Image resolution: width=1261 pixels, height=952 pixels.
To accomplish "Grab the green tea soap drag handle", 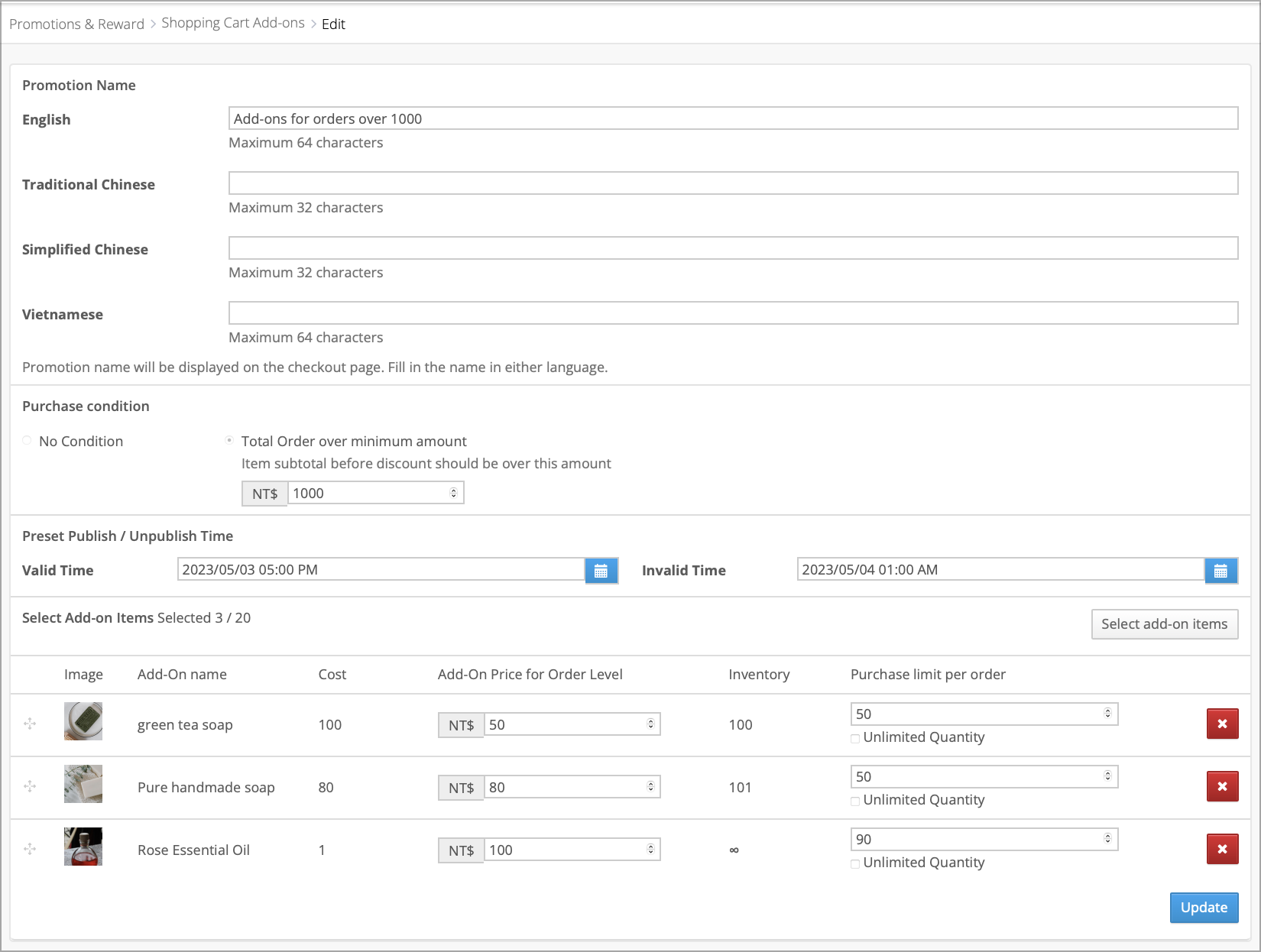I will coord(30,724).
